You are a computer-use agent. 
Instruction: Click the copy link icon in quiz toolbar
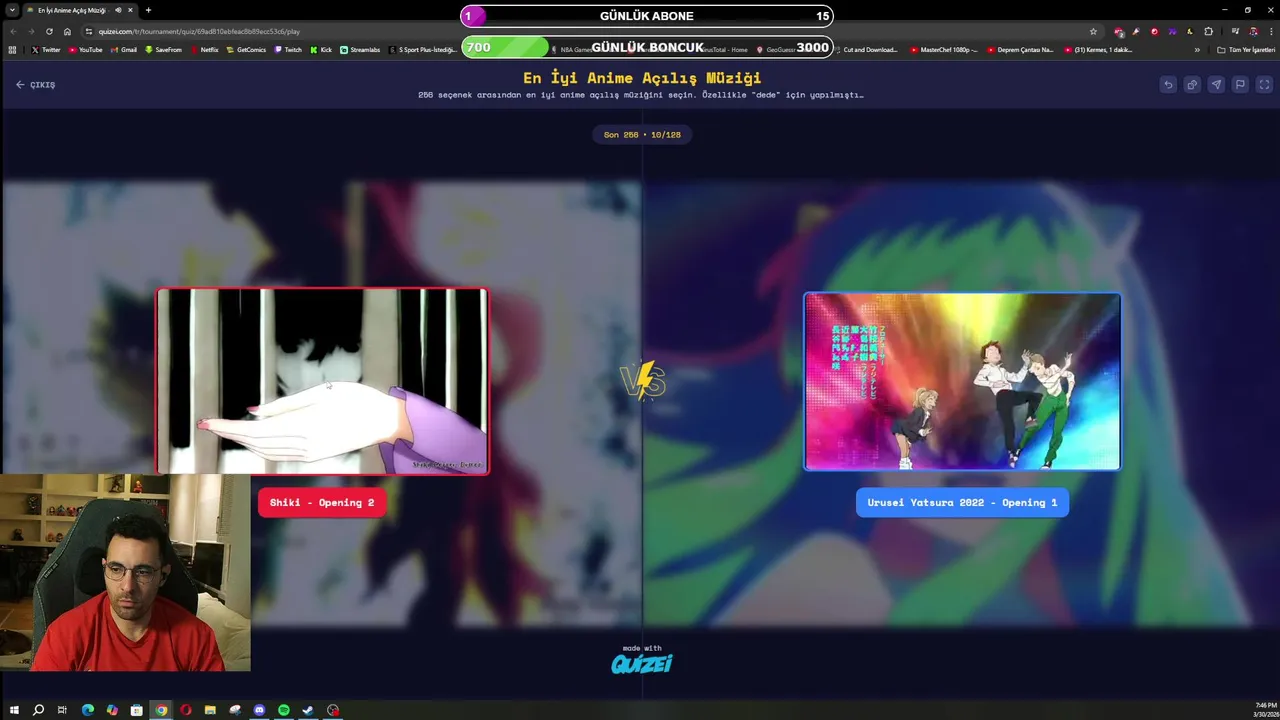tap(1192, 85)
